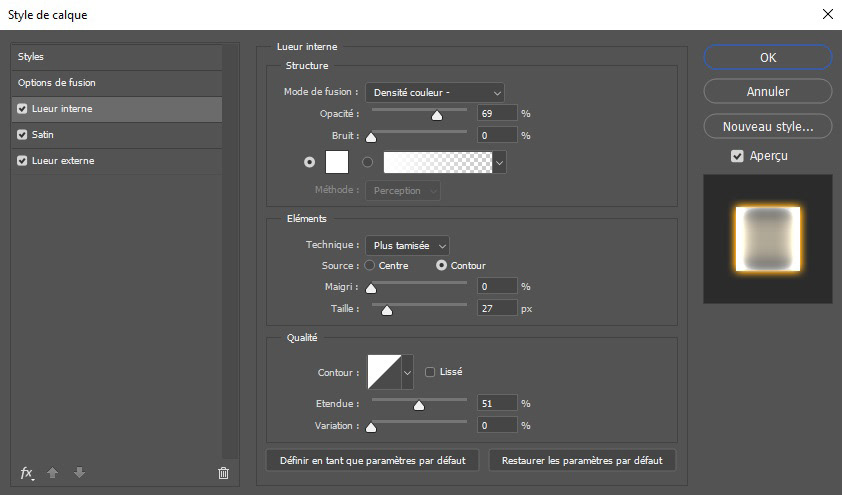
Task: Uncheck the Satin effect checkbox
Action: click(22, 134)
